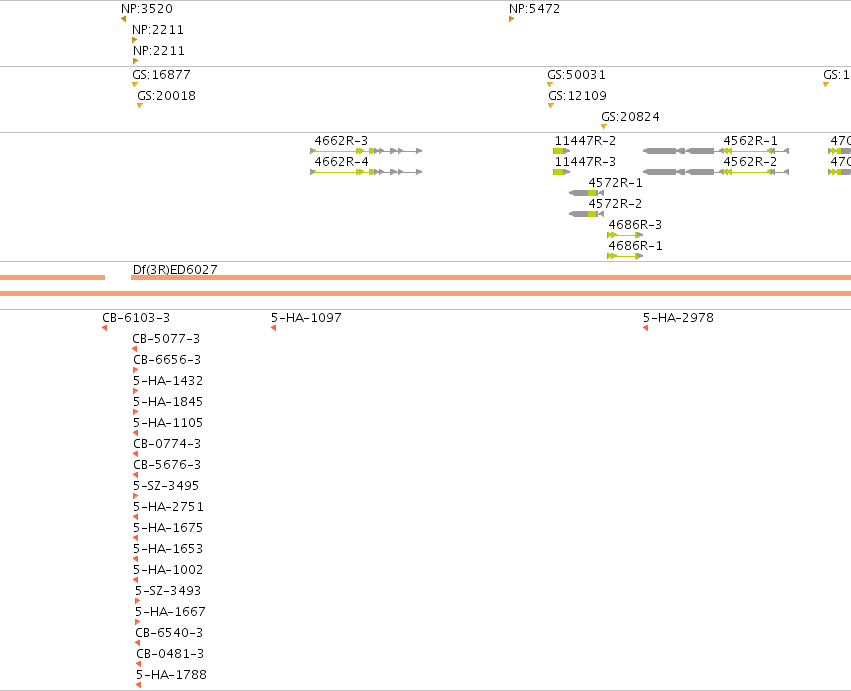Click the triangle marker under 5-HA-1788
The image size is (851, 691).
[139, 685]
